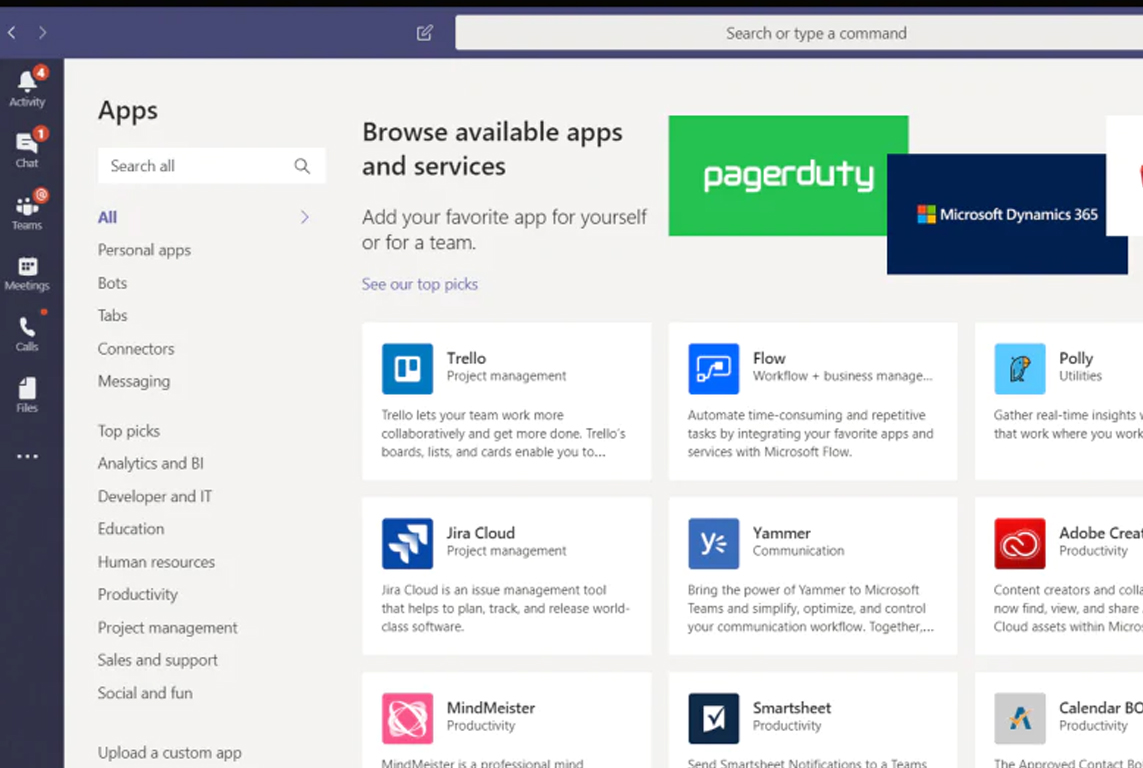Click the Flow app title
The image size is (1143, 768).
coord(769,358)
